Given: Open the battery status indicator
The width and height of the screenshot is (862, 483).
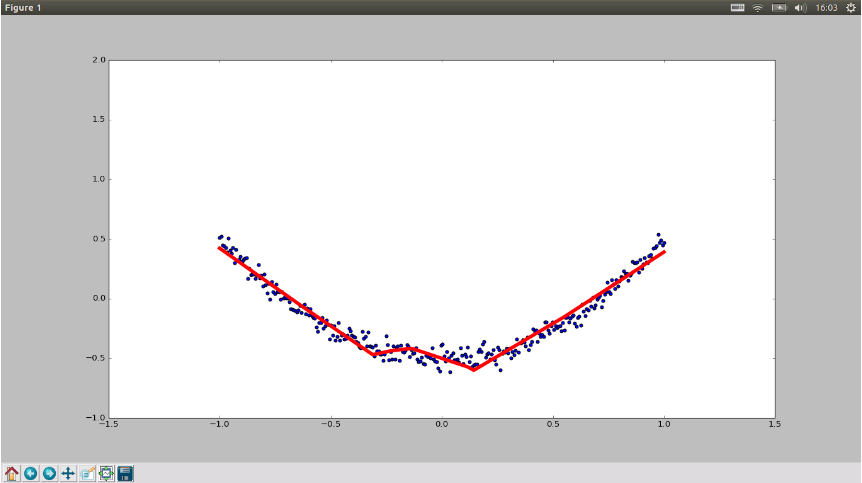Looking at the screenshot, I should click(x=779, y=8).
